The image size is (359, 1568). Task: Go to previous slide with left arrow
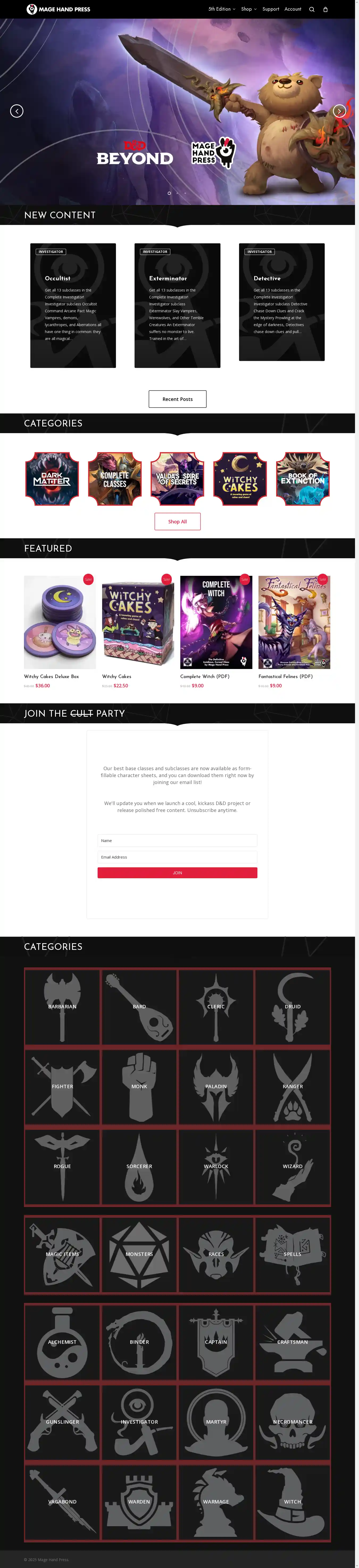[17, 111]
